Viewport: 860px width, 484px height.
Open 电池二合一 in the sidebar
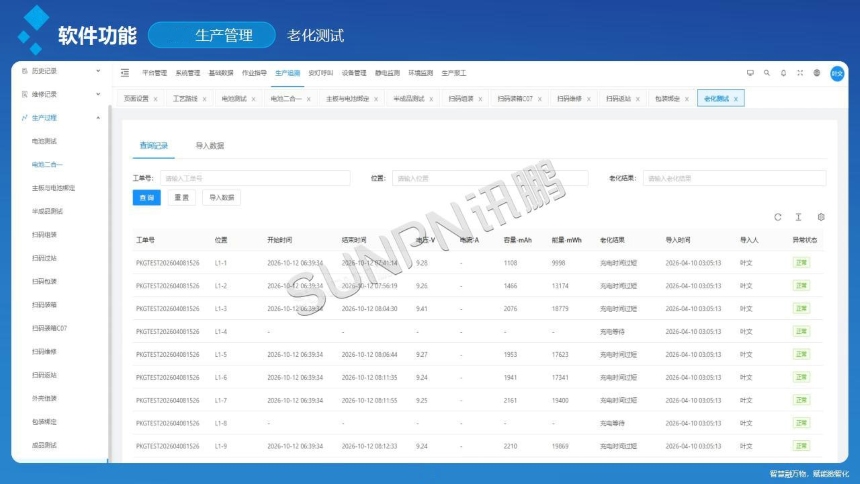tap(47, 165)
